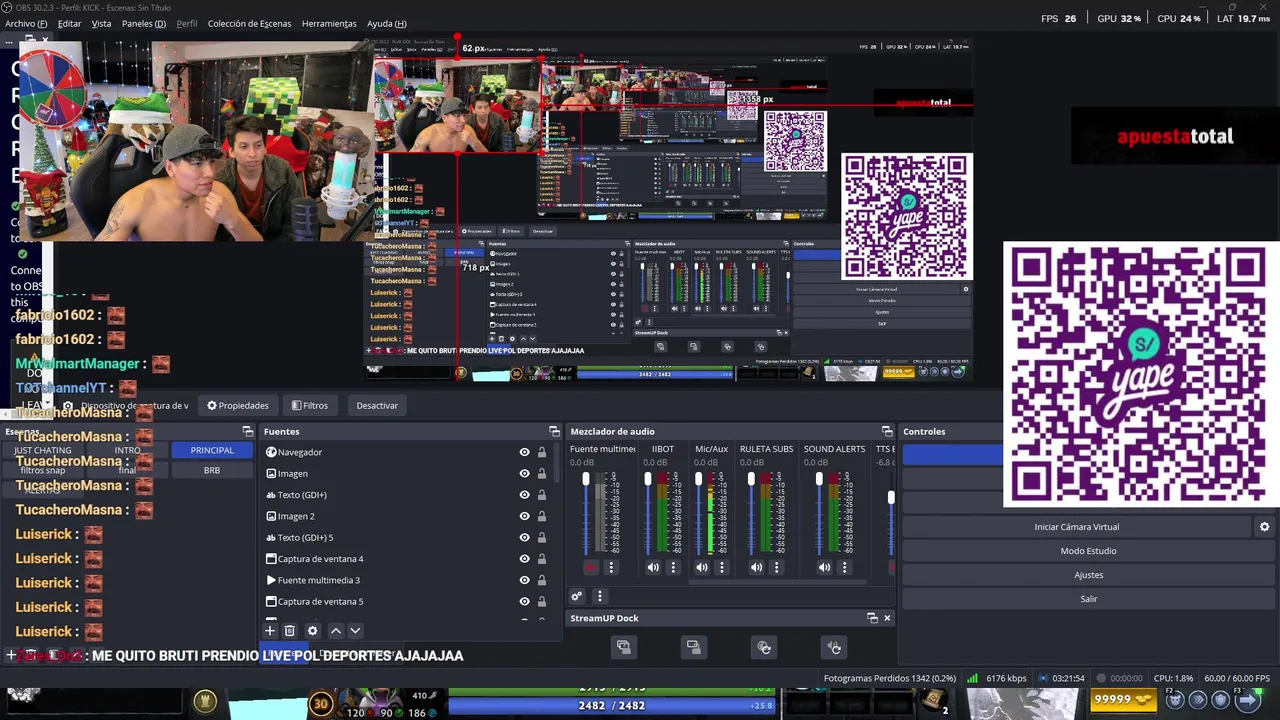
Task: Switch to the BRB scene
Action: point(212,470)
